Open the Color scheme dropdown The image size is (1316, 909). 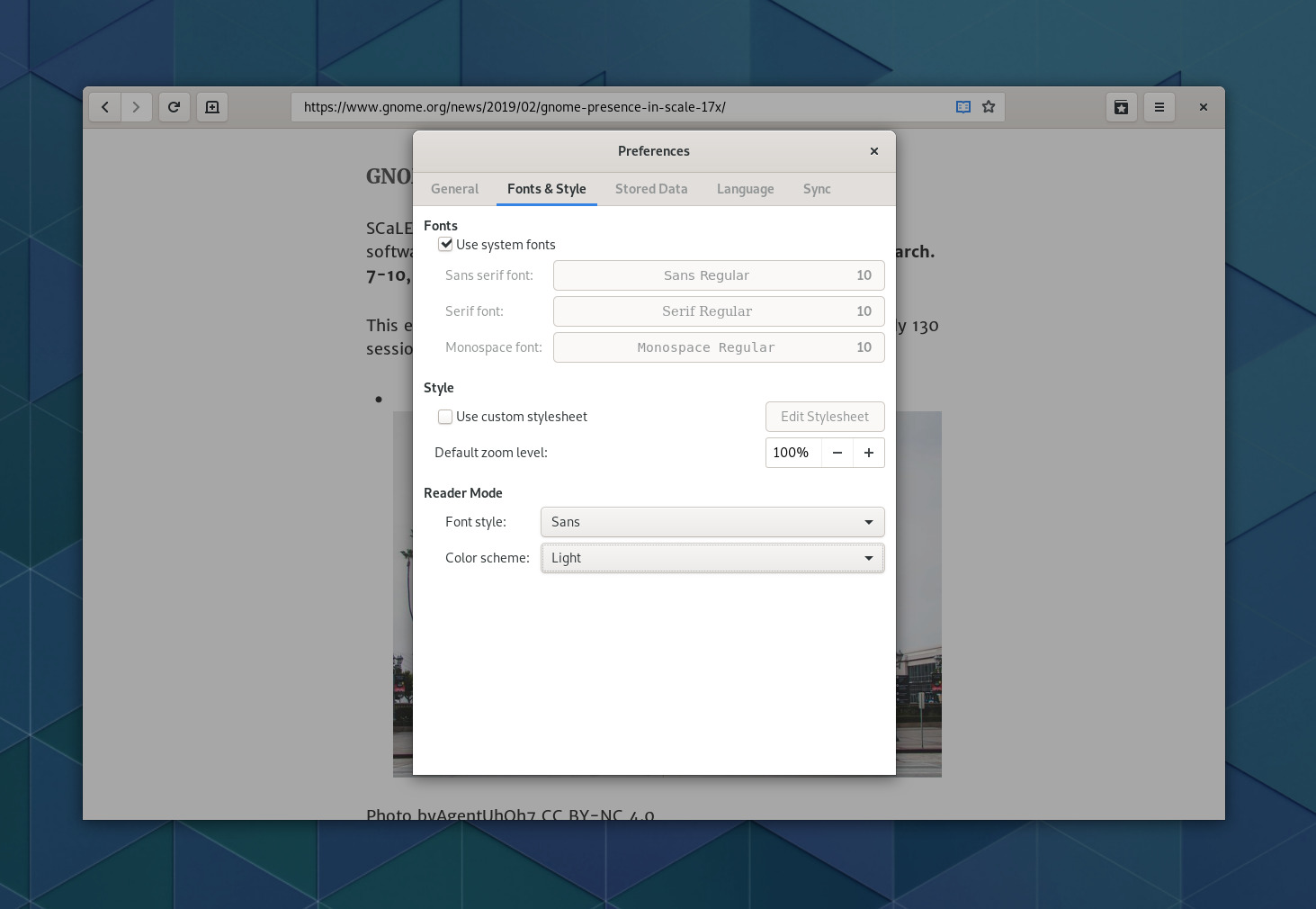pos(712,558)
